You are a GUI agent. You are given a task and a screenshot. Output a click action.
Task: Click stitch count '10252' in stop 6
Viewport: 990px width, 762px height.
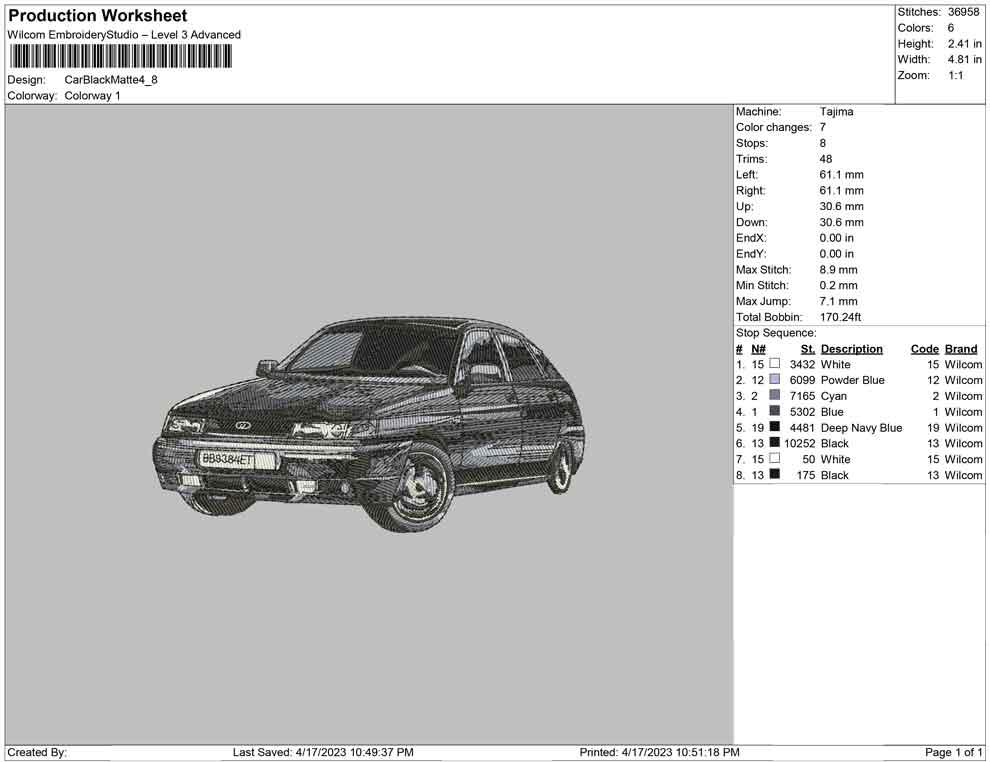[800, 443]
